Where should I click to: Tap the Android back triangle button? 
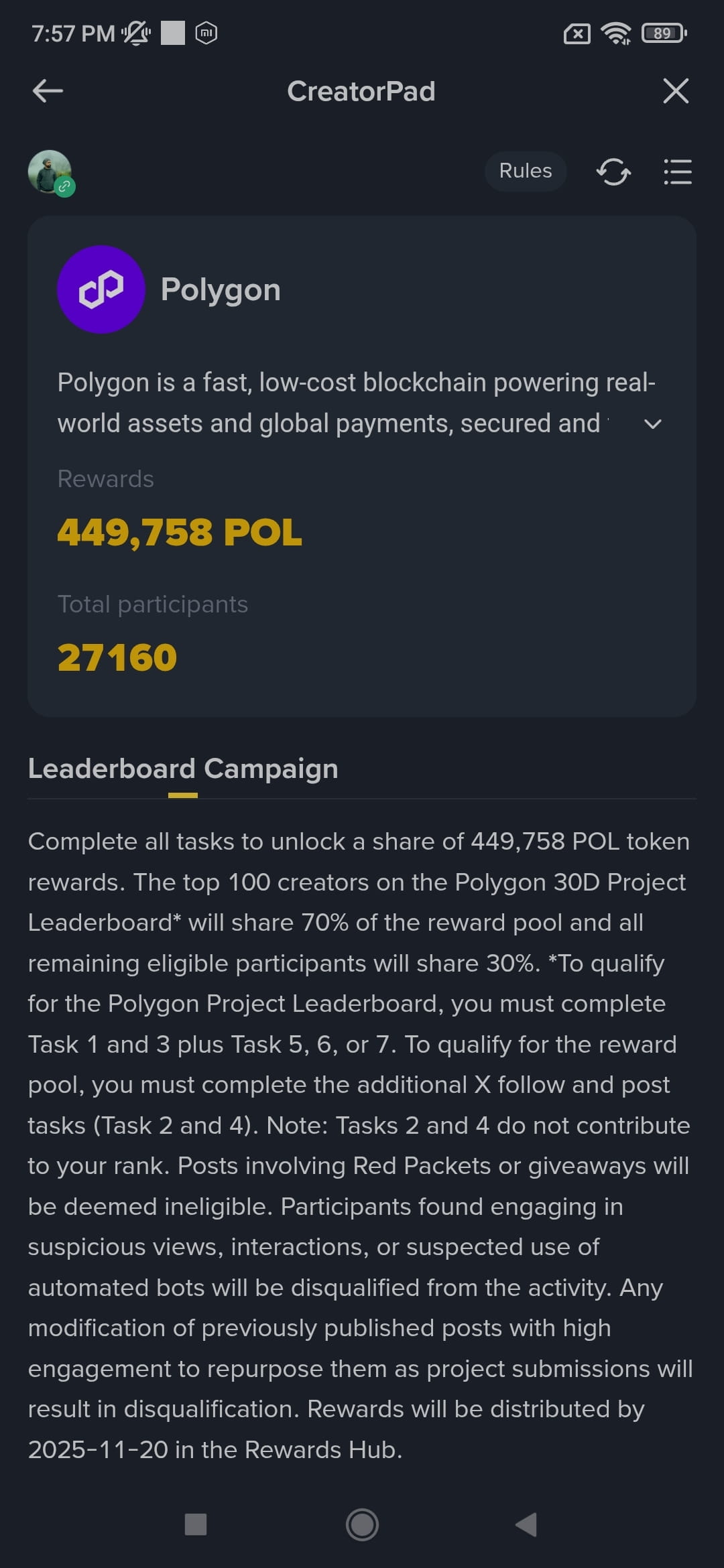point(527,1524)
